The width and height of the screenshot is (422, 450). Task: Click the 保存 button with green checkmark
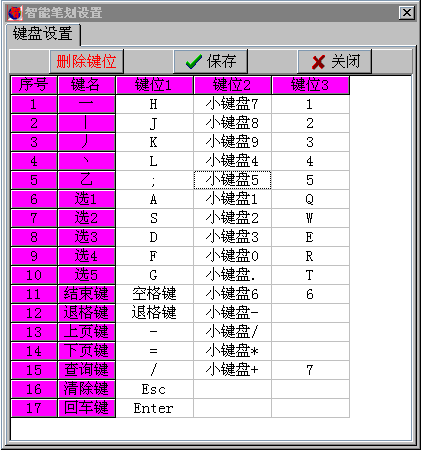pos(211,62)
